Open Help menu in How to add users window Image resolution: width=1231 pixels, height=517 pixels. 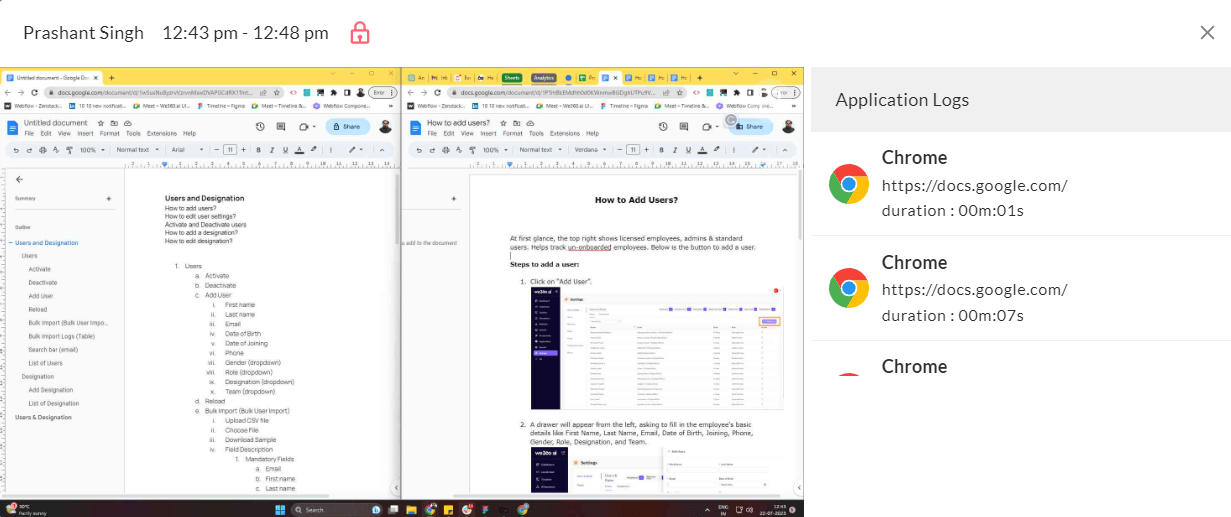592,133
